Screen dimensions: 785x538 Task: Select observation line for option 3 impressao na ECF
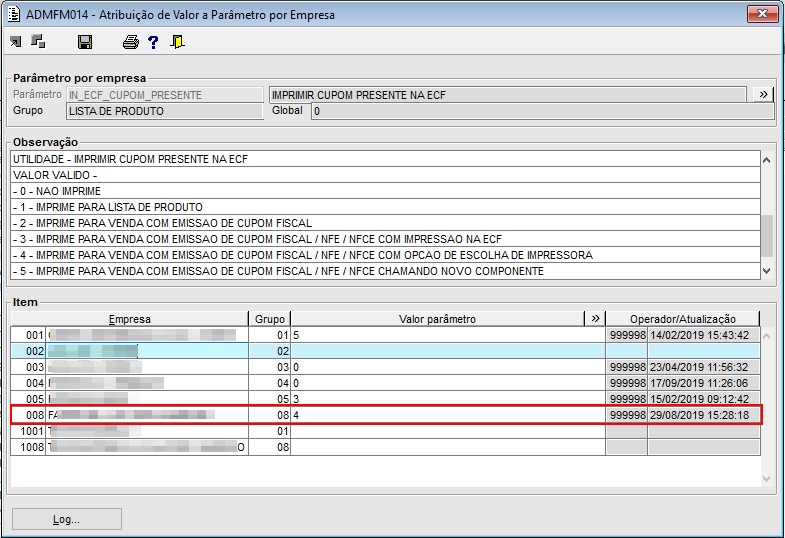point(385,239)
